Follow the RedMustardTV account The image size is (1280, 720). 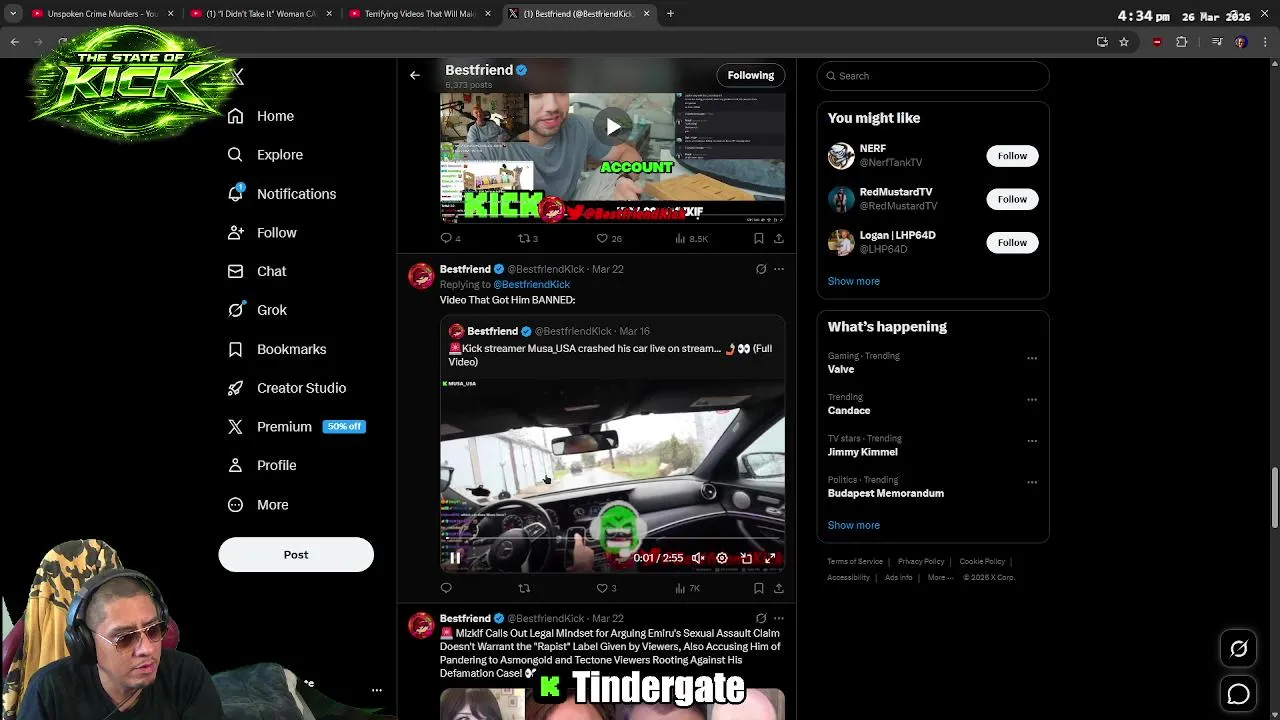click(1012, 199)
